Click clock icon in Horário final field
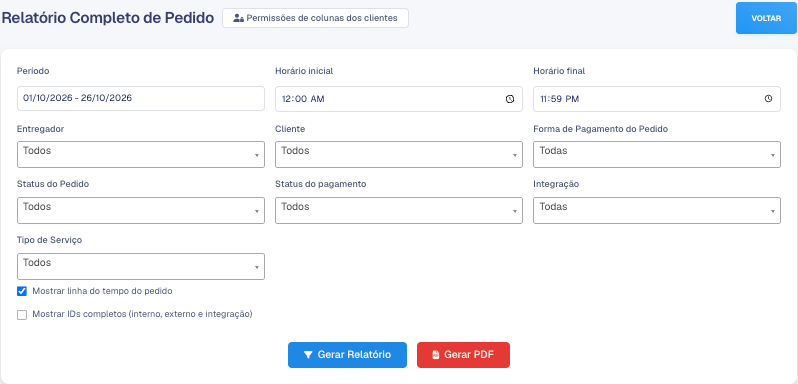Image resolution: width=798 pixels, height=384 pixels. [768, 99]
